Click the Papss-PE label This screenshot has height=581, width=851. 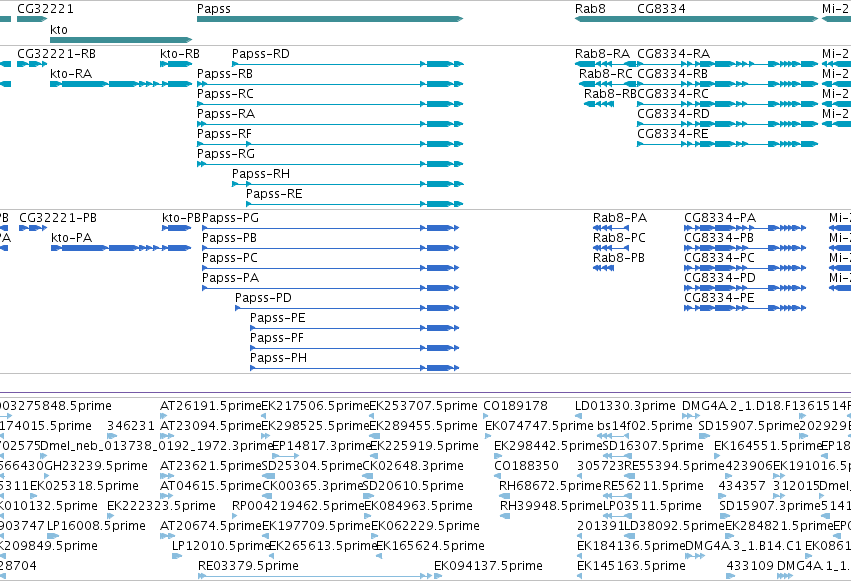278,318
